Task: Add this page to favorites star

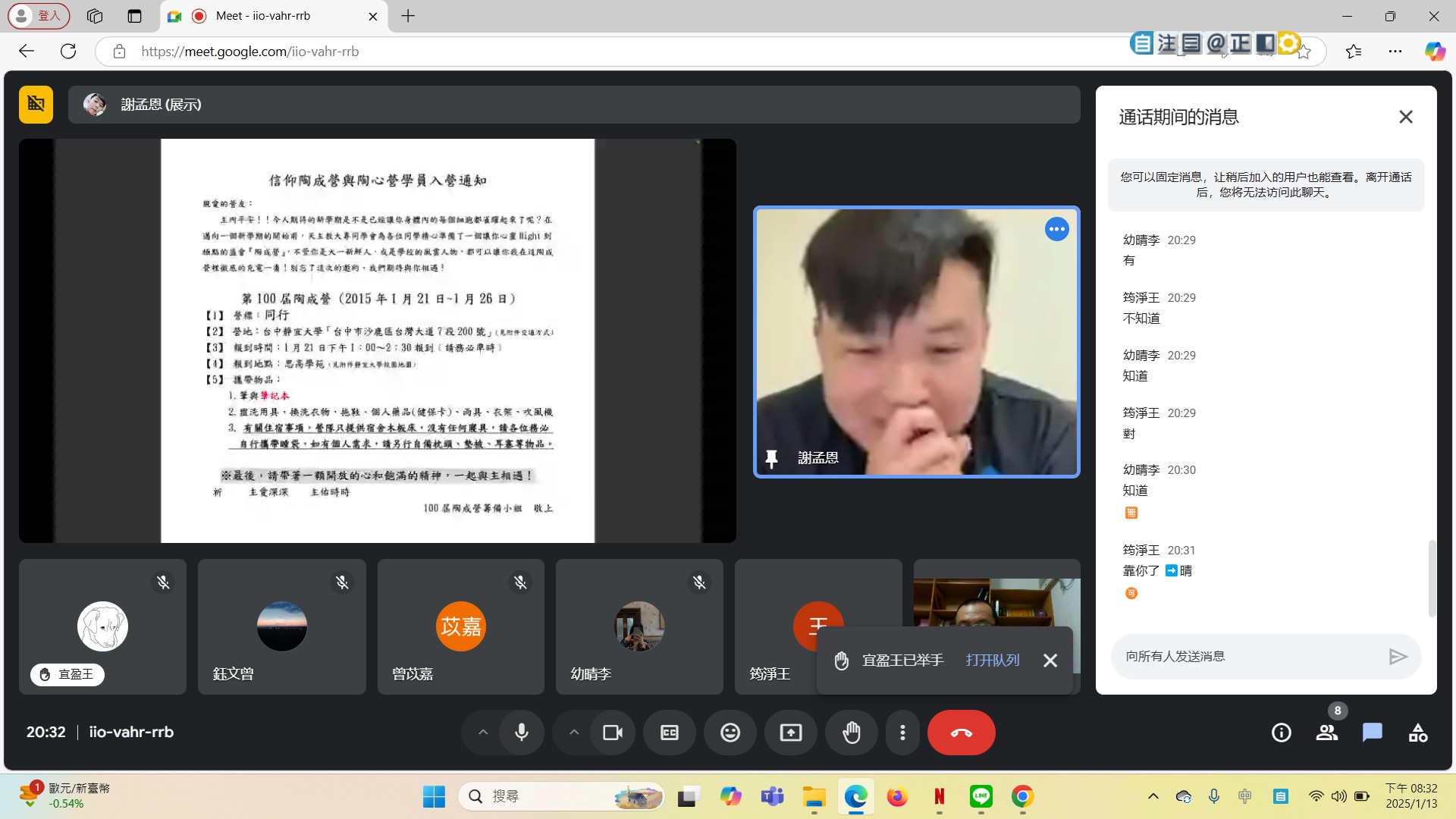Action: coord(1304,52)
